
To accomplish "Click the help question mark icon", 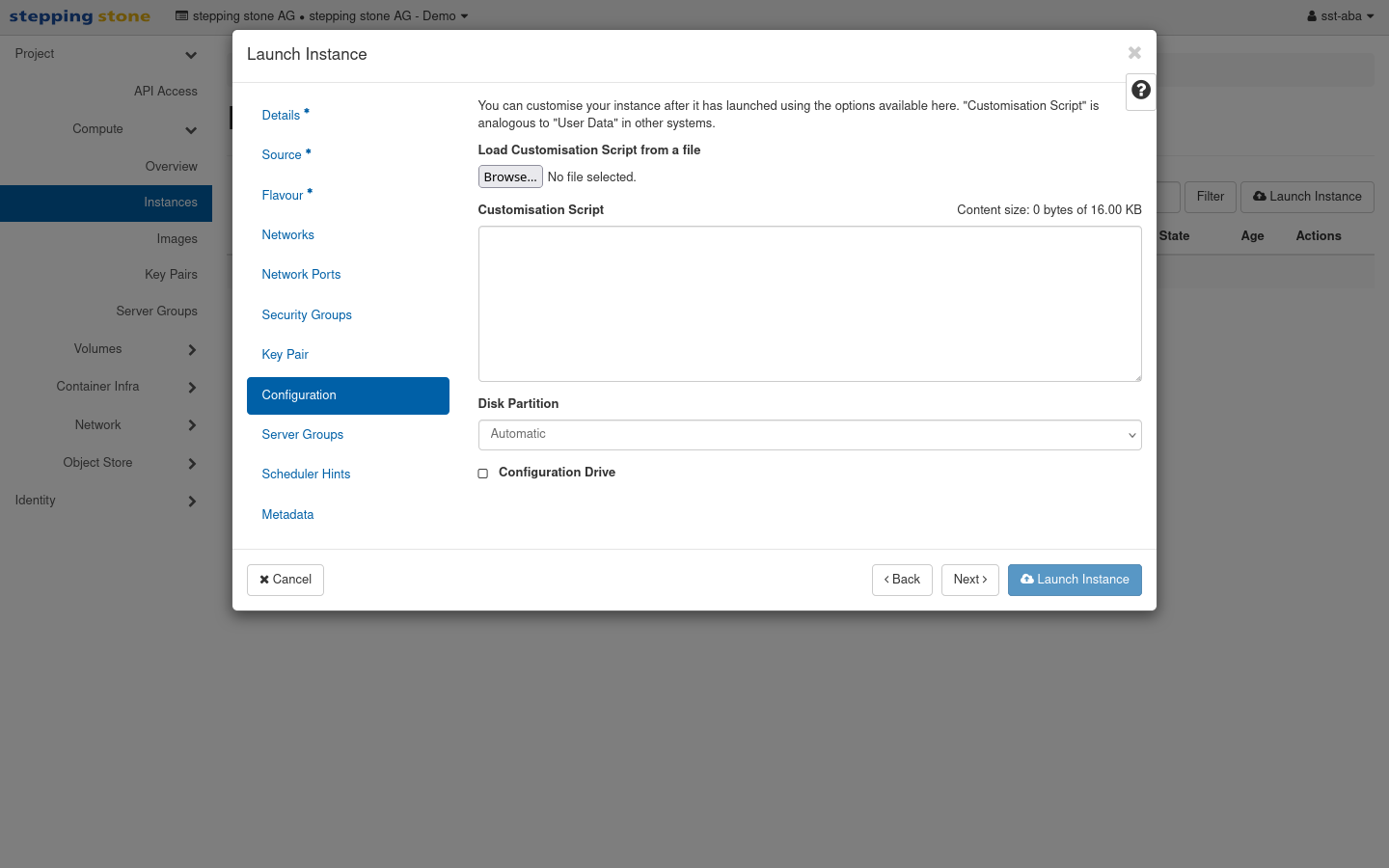I will 1141,90.
